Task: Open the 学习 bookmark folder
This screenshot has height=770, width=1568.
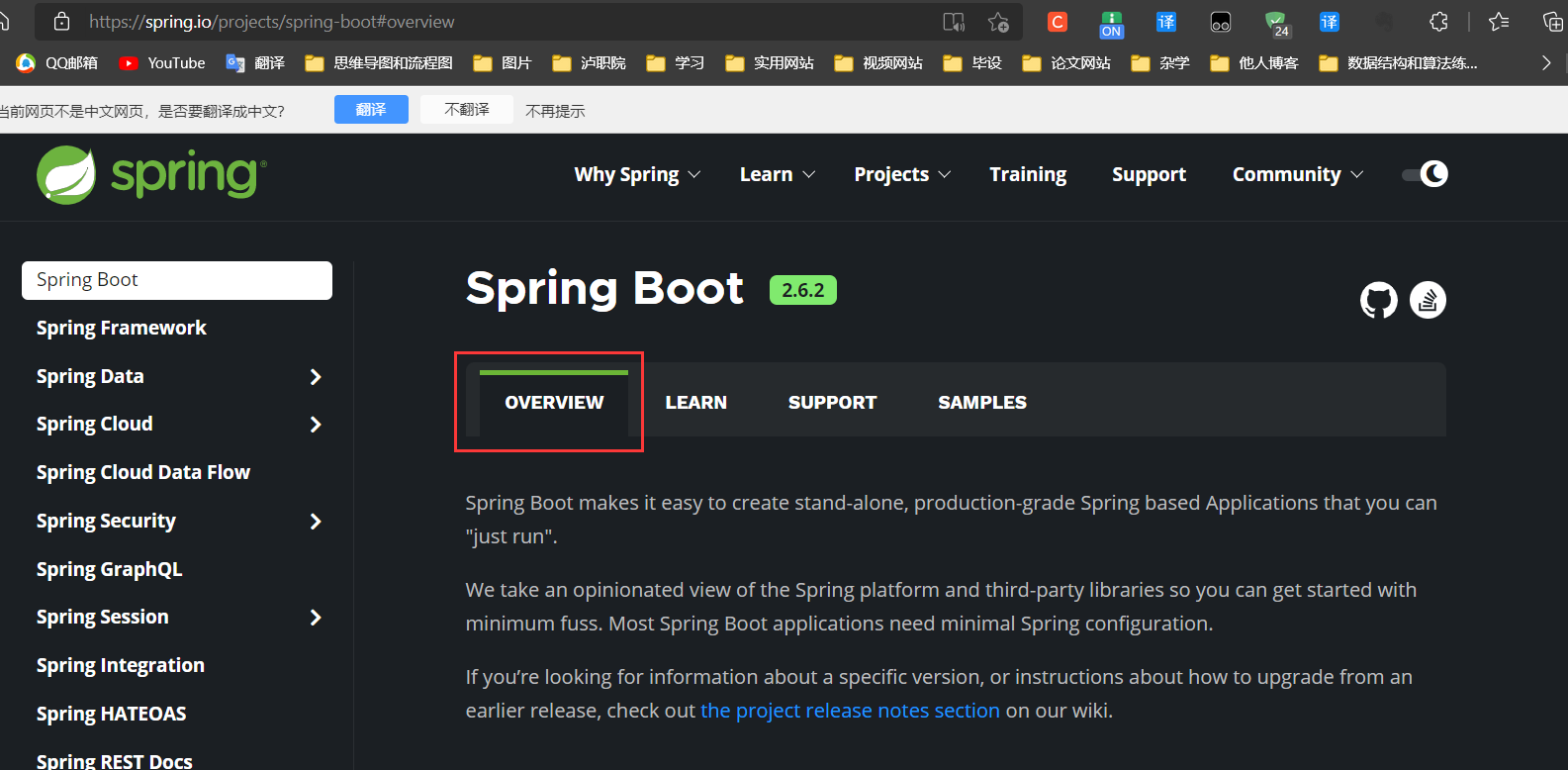Action: click(x=676, y=62)
